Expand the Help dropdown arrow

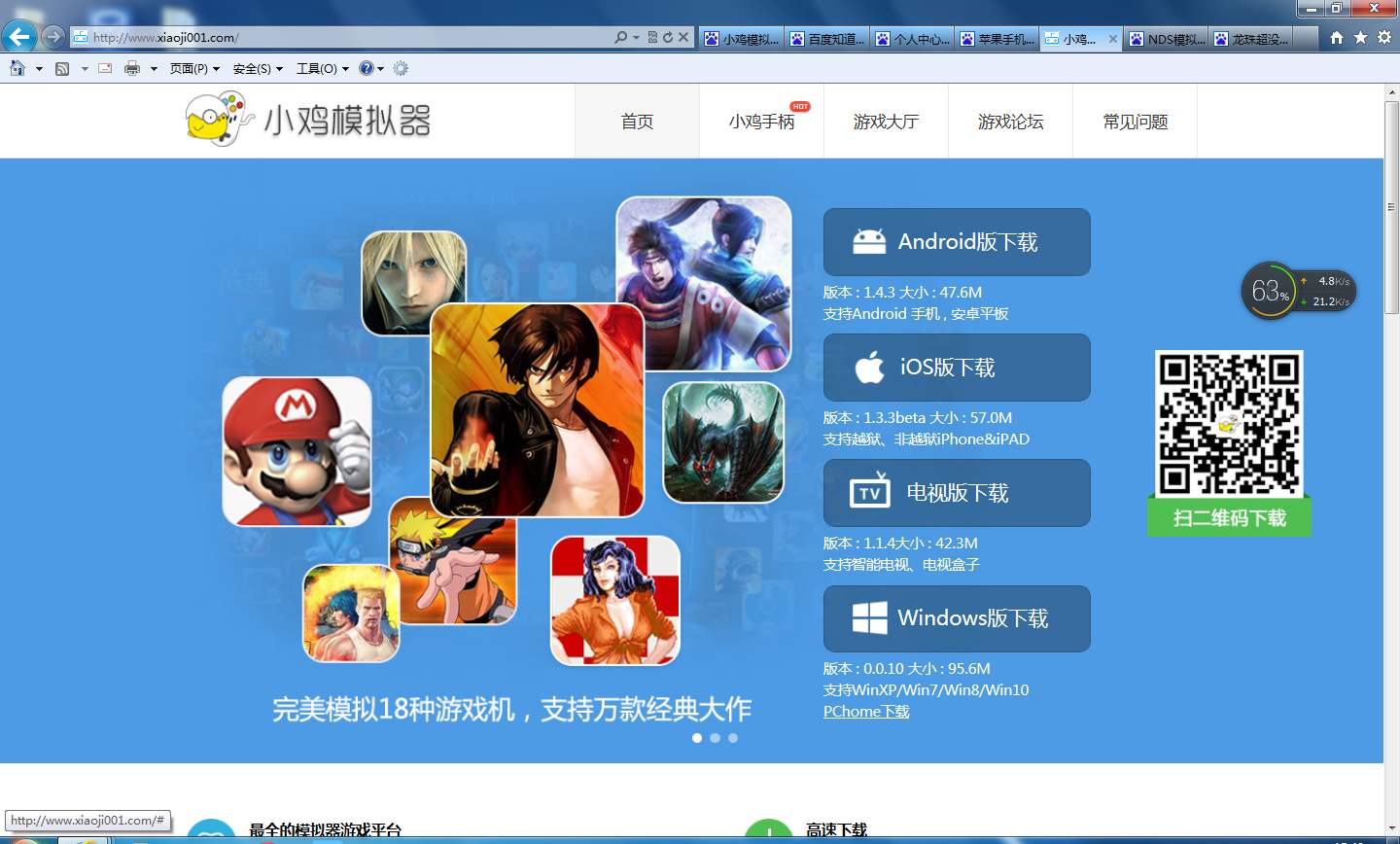(380, 69)
